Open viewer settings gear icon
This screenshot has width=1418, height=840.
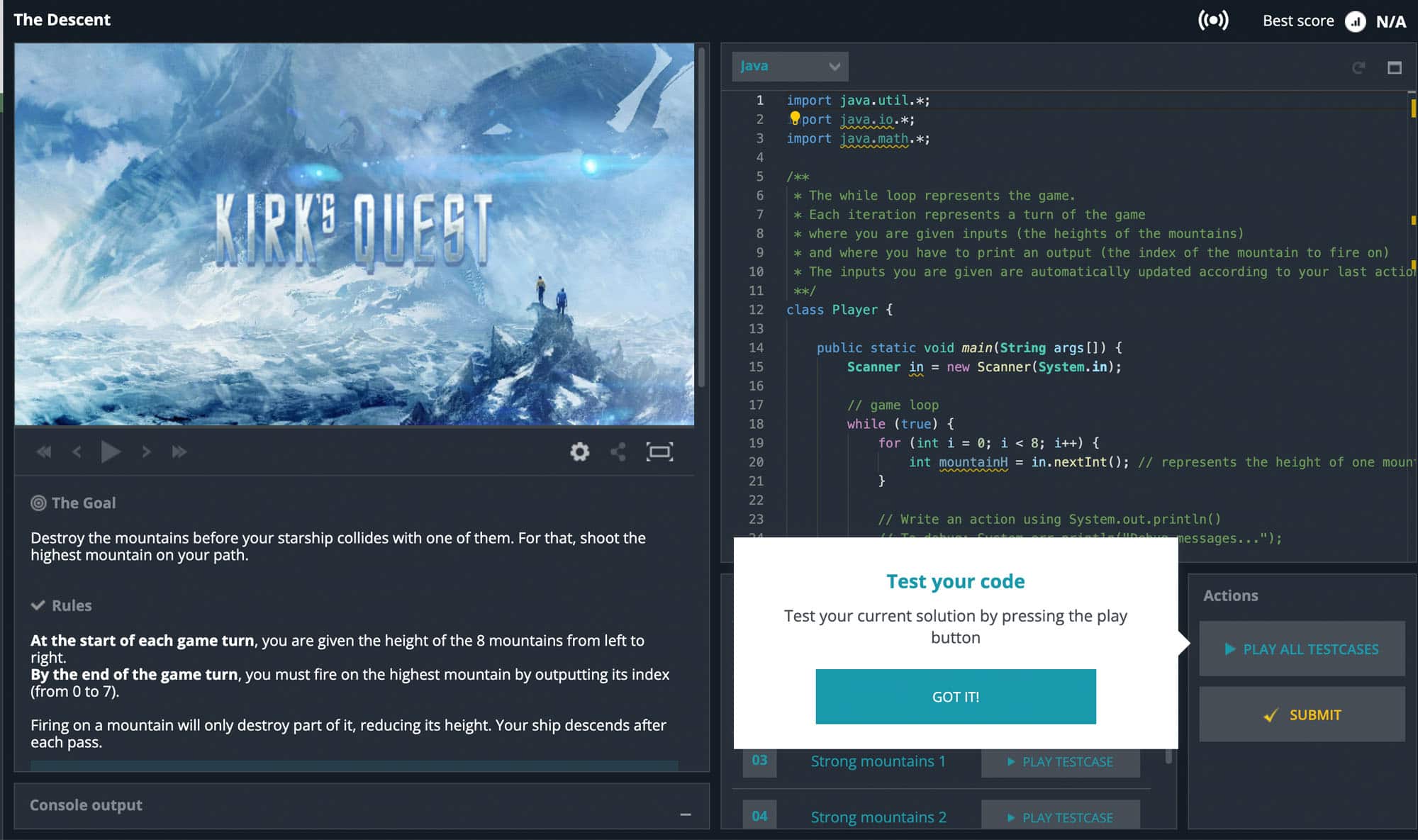[579, 452]
